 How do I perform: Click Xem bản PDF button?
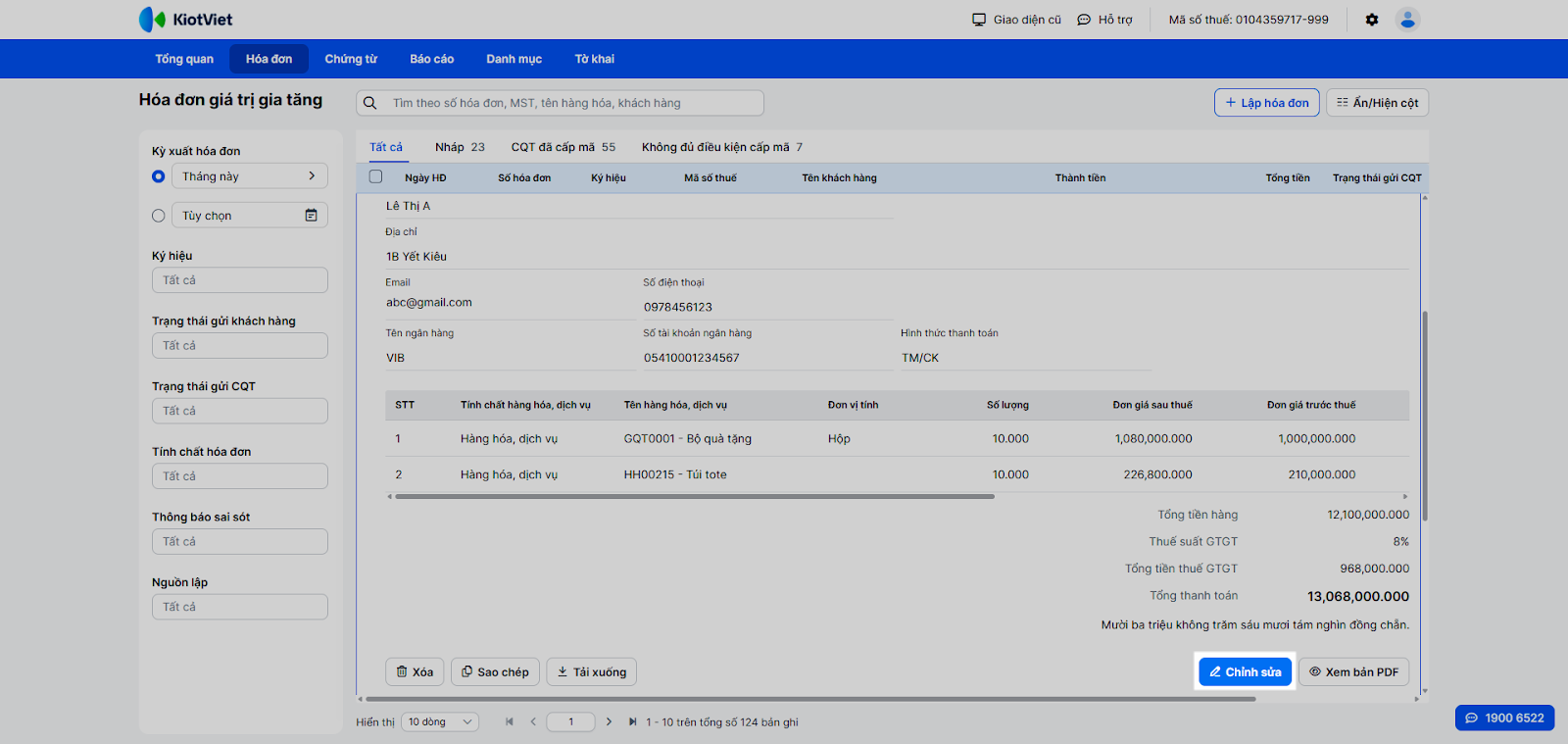(1354, 671)
